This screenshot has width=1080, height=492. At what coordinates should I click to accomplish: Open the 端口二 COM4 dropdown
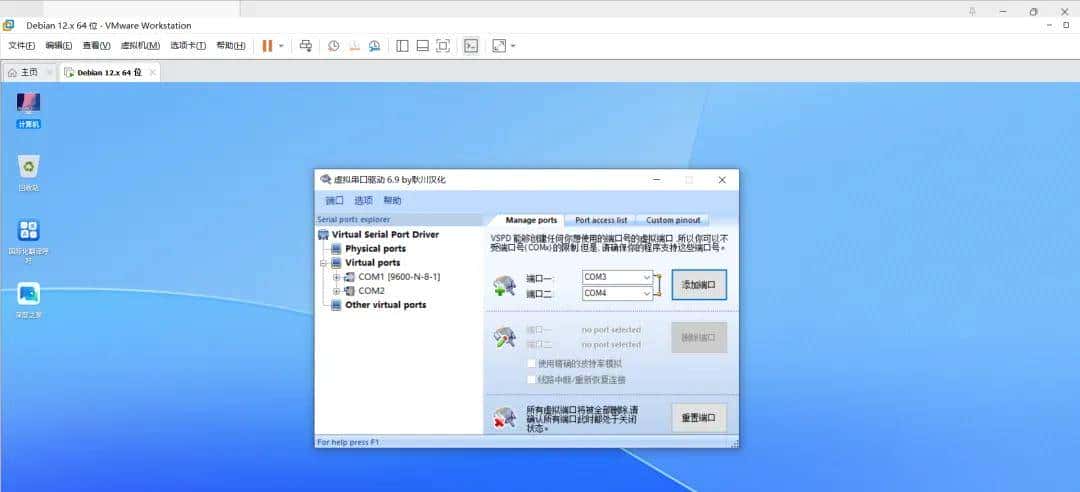click(647, 294)
